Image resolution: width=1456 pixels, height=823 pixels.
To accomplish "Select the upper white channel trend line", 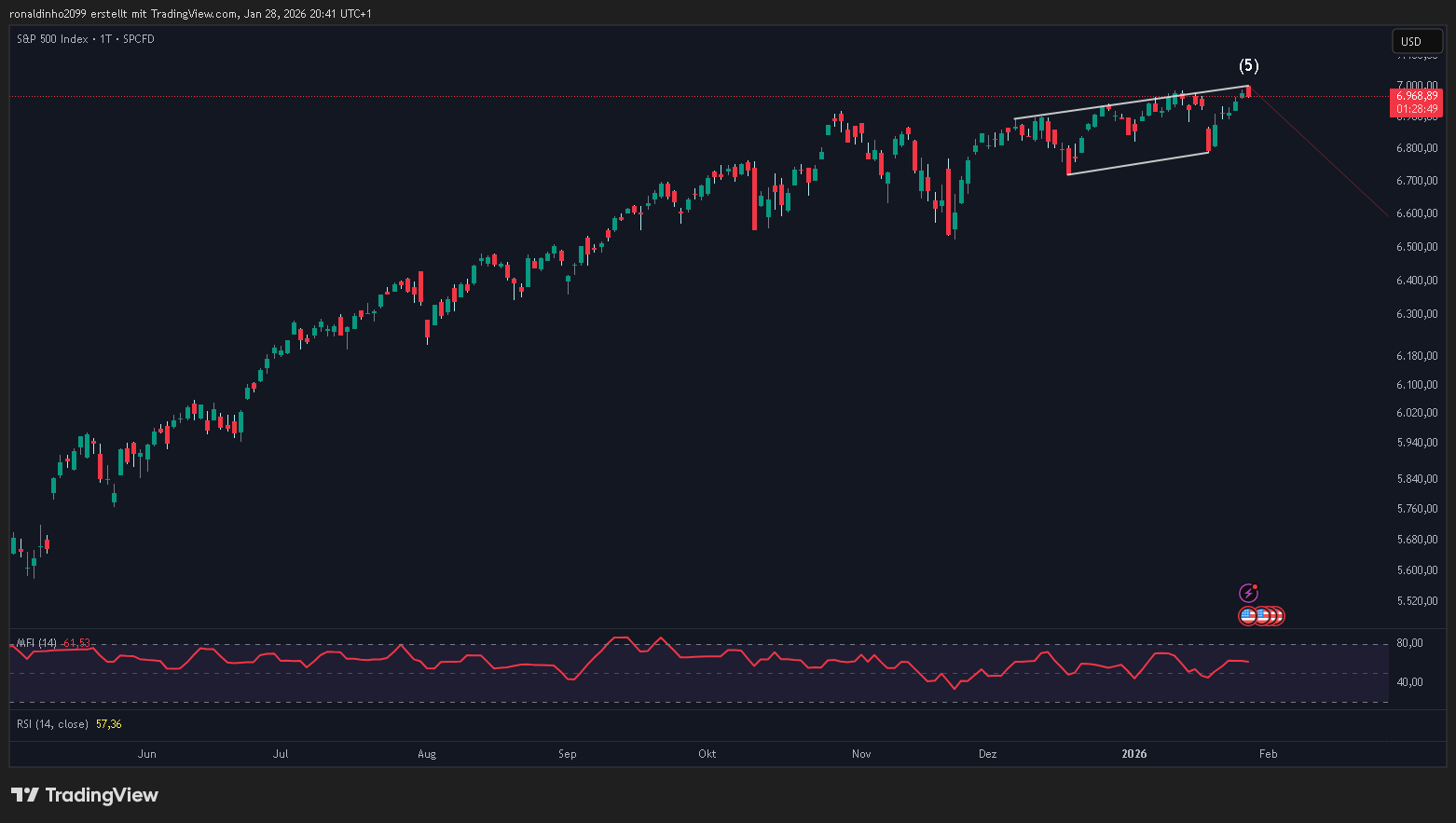I will coord(1131,103).
